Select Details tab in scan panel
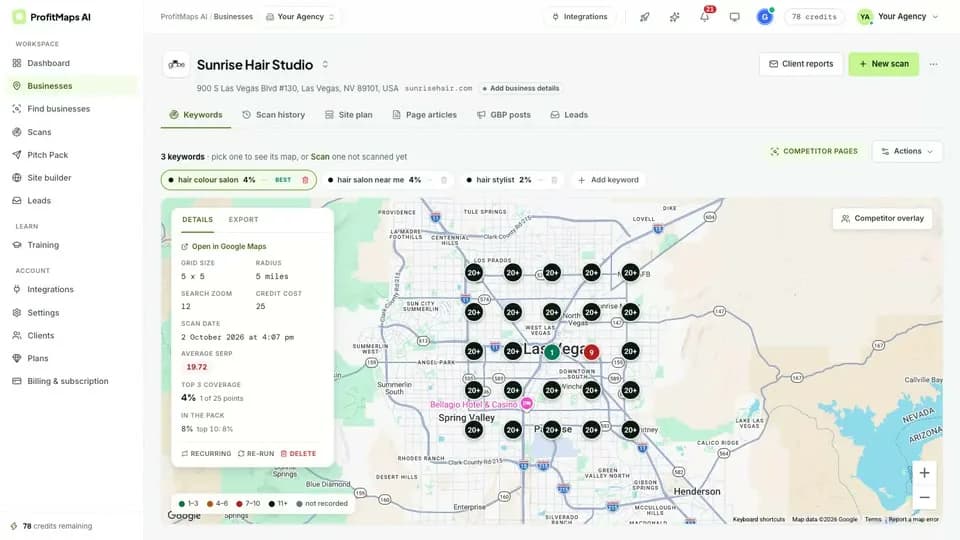The height and width of the screenshot is (540, 960). (x=197, y=219)
